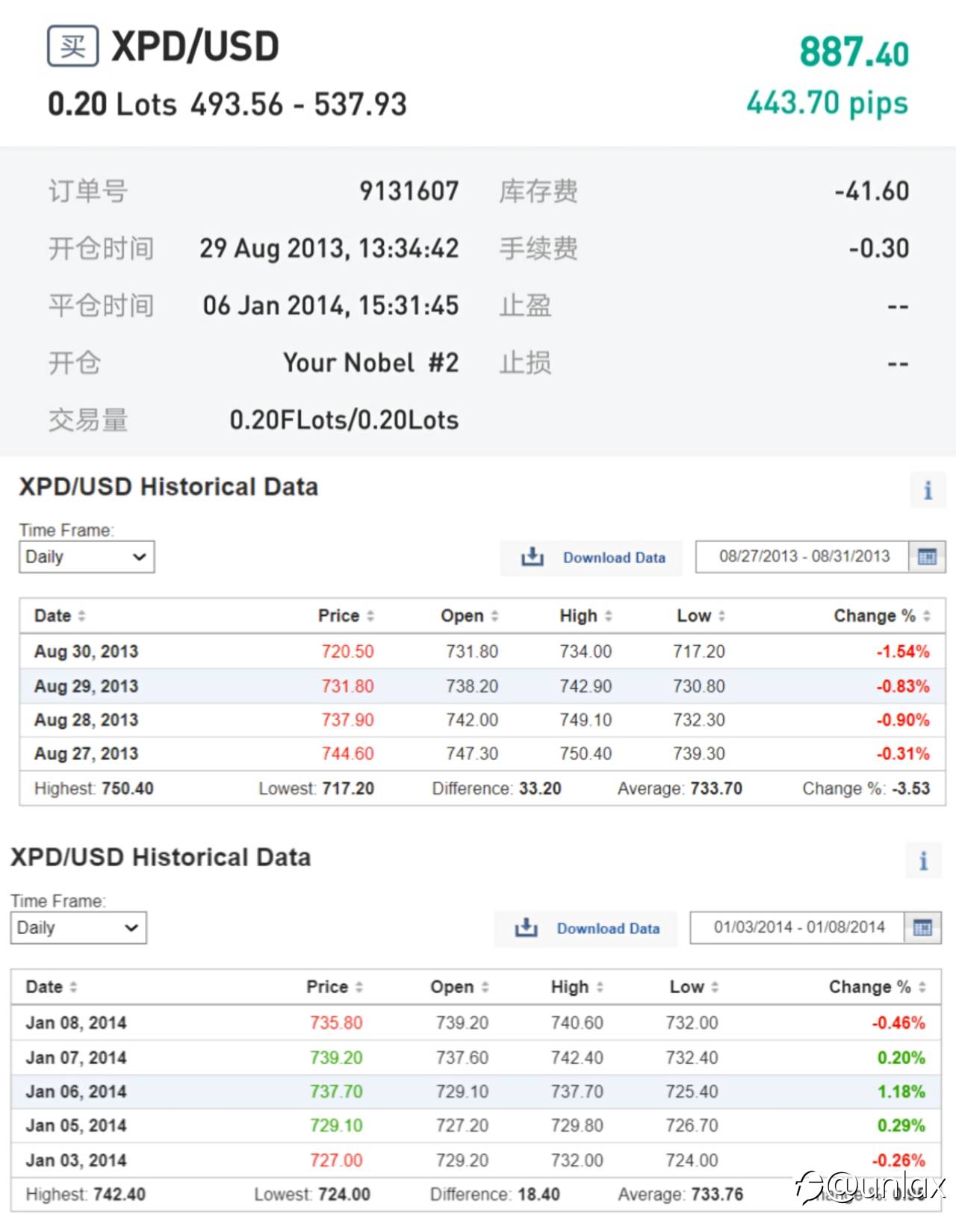
Task: Click Average: 733.70 summary
Action: [x=680, y=789]
